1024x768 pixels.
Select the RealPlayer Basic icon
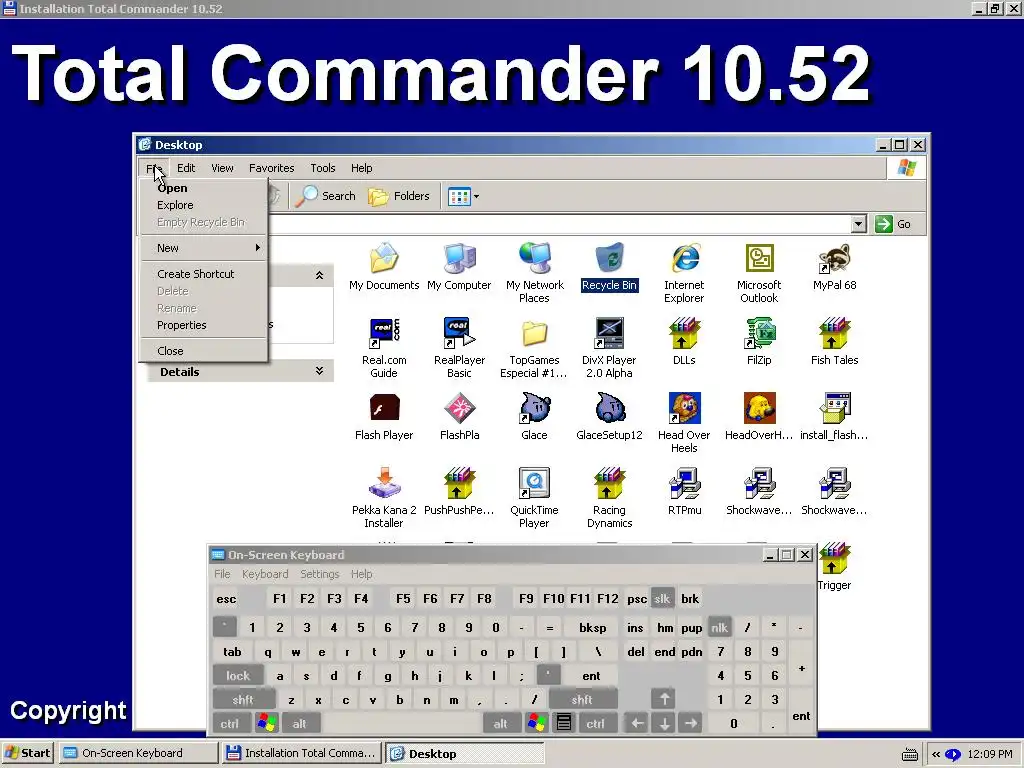tap(459, 332)
